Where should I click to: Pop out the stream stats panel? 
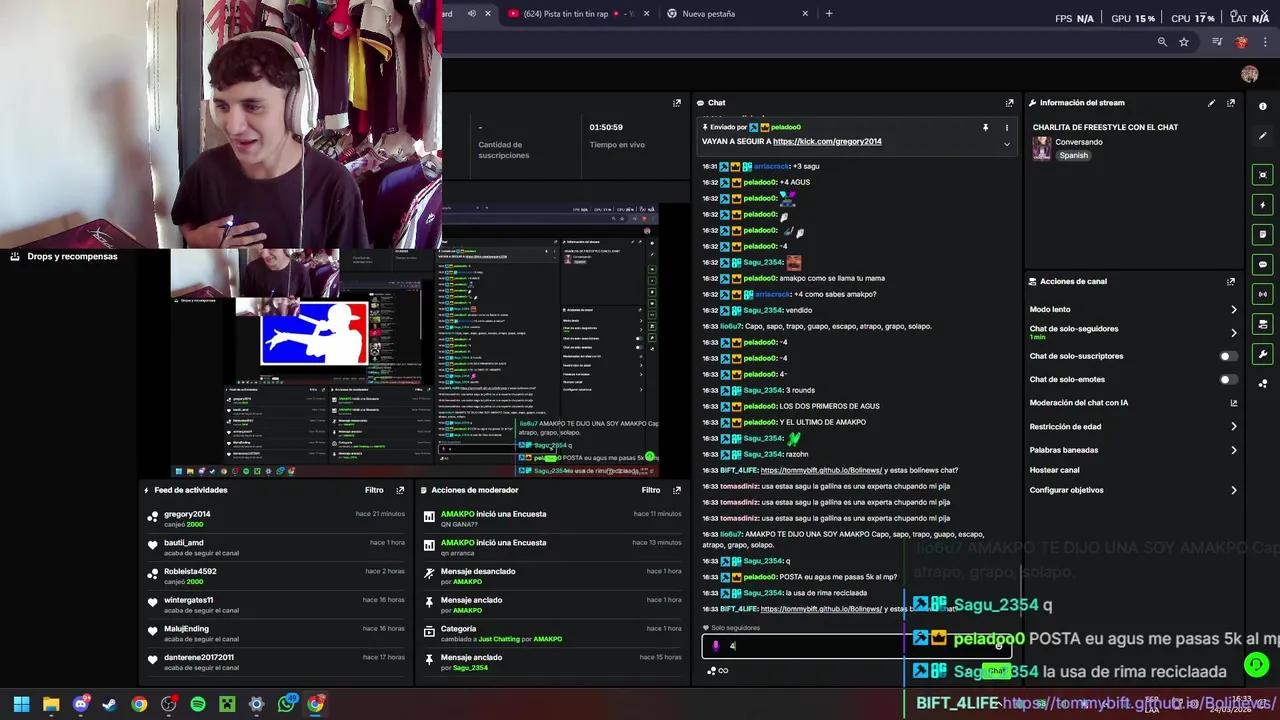tap(677, 103)
